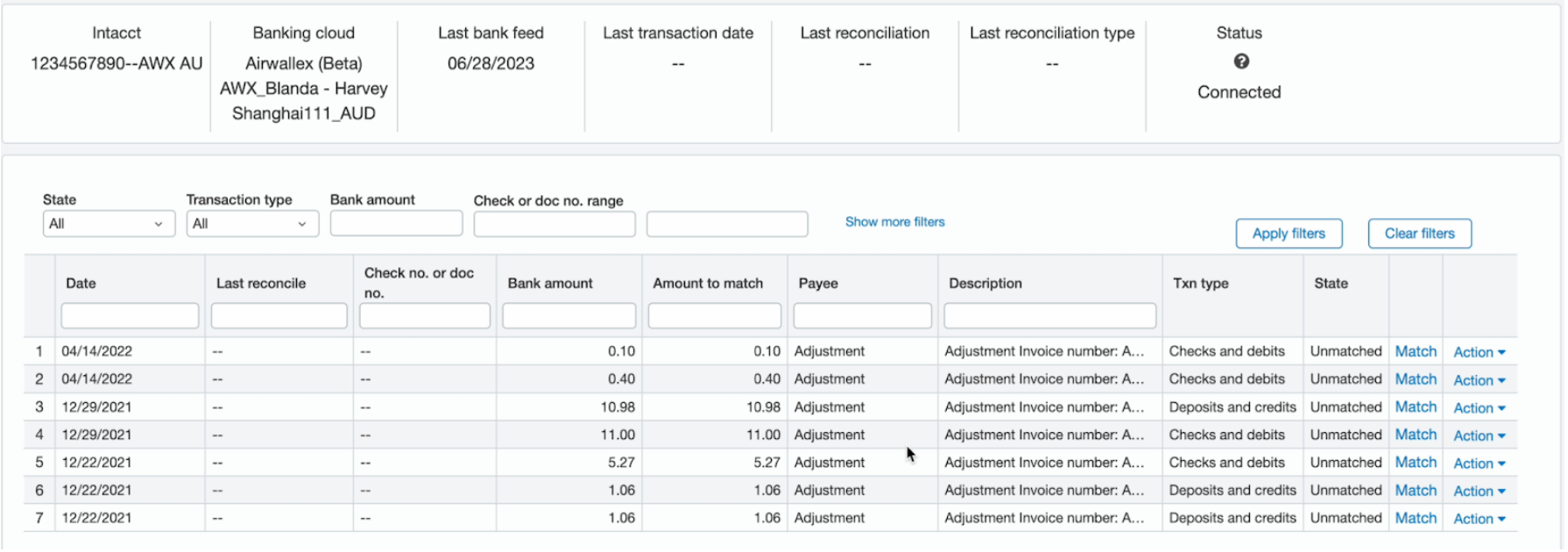Open the Transaction type filter dropdown
The height and width of the screenshot is (552, 1568).
pyautogui.click(x=251, y=224)
